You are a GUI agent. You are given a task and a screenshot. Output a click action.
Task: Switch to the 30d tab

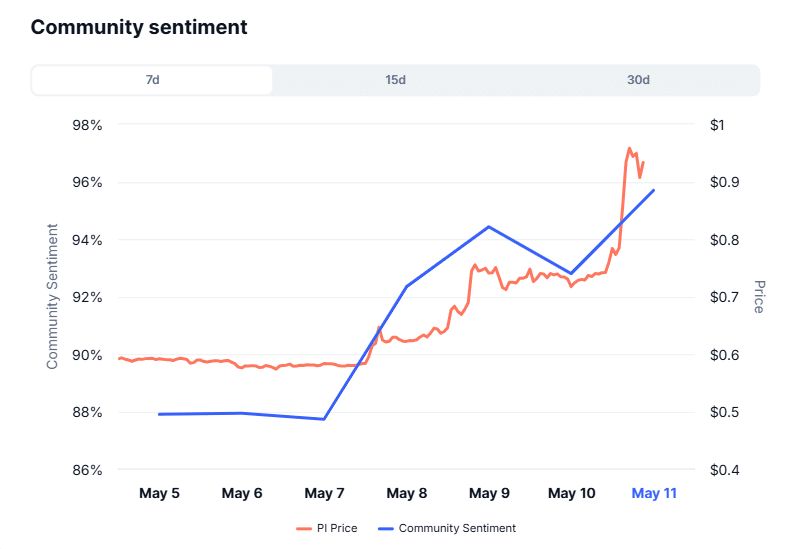coord(638,80)
